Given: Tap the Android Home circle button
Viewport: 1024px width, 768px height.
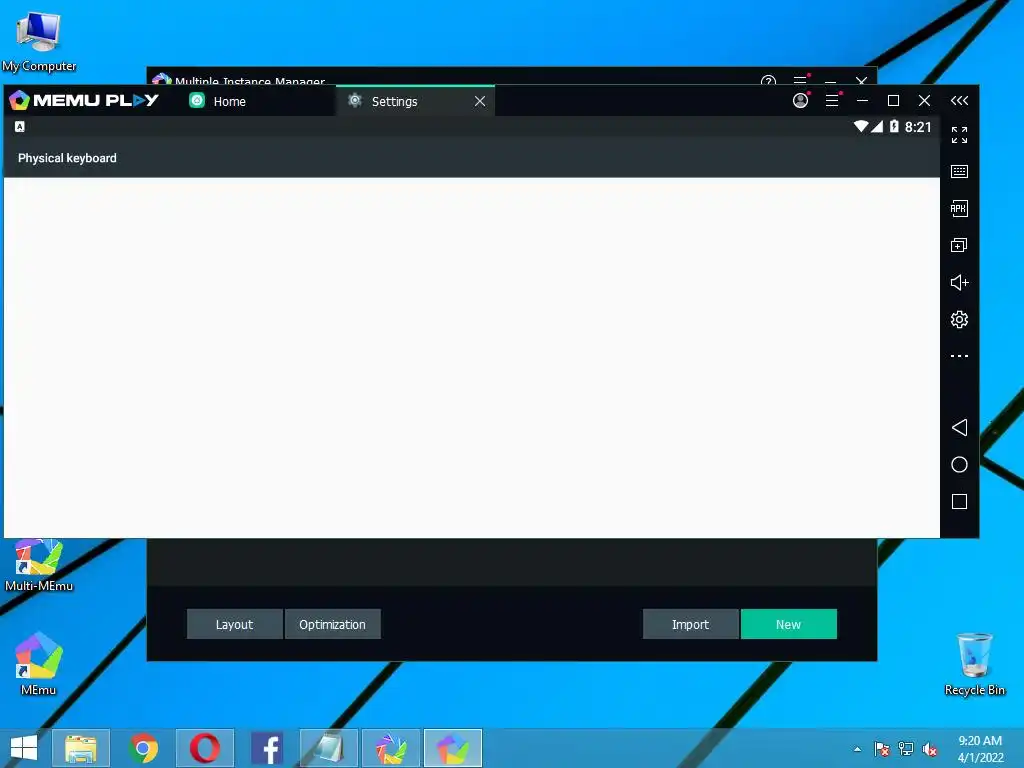Looking at the screenshot, I should click(959, 464).
